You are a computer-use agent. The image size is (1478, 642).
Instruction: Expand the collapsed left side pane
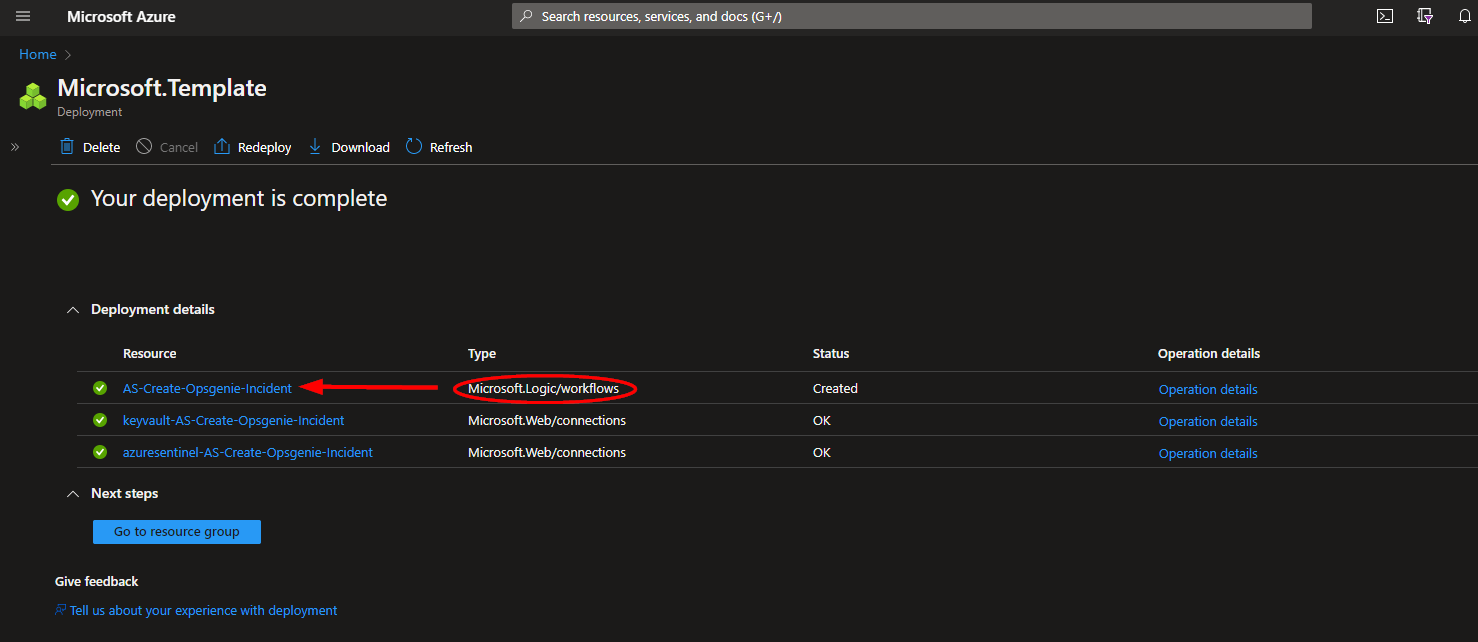pos(15,147)
